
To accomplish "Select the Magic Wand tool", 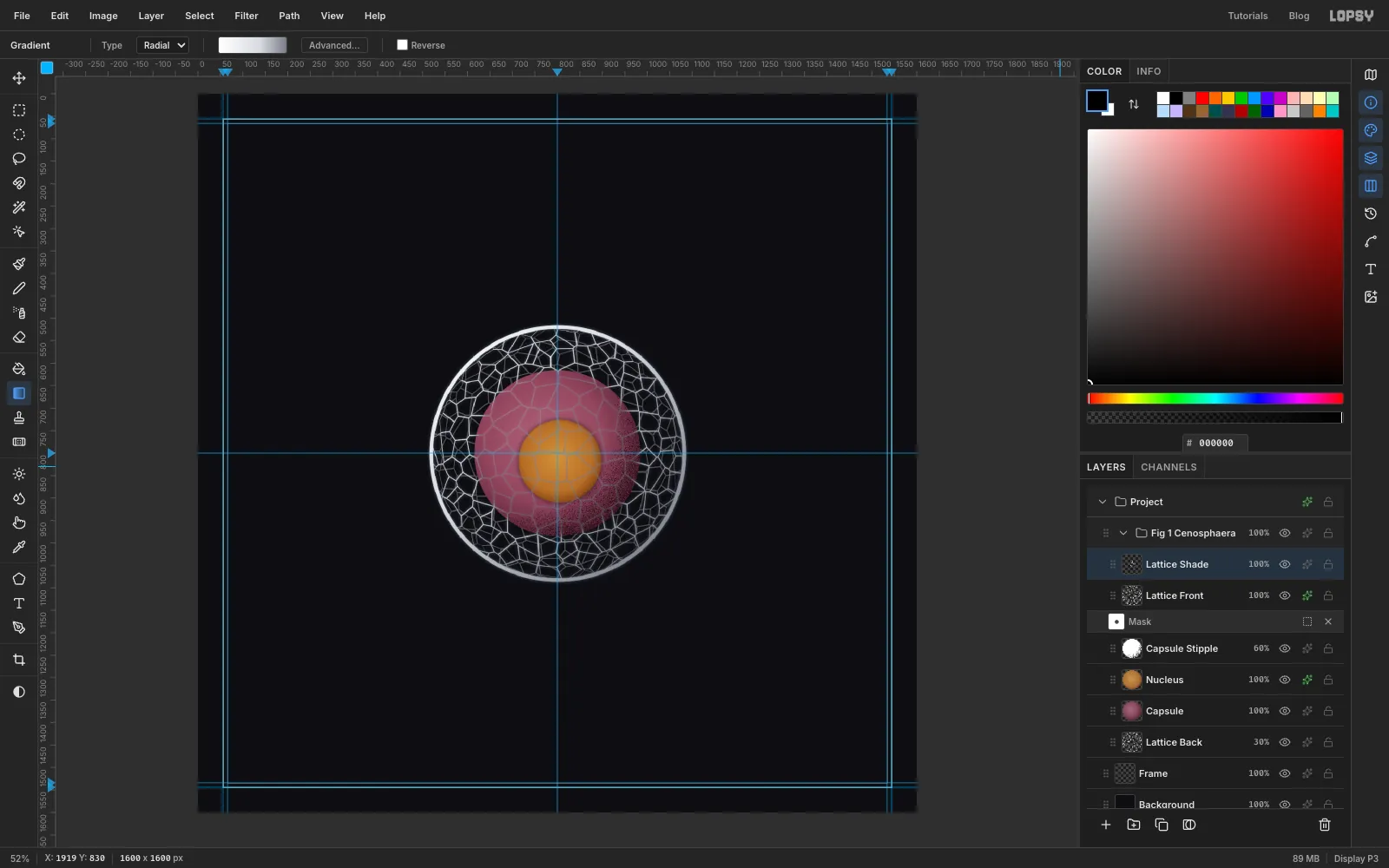I will pos(19,207).
